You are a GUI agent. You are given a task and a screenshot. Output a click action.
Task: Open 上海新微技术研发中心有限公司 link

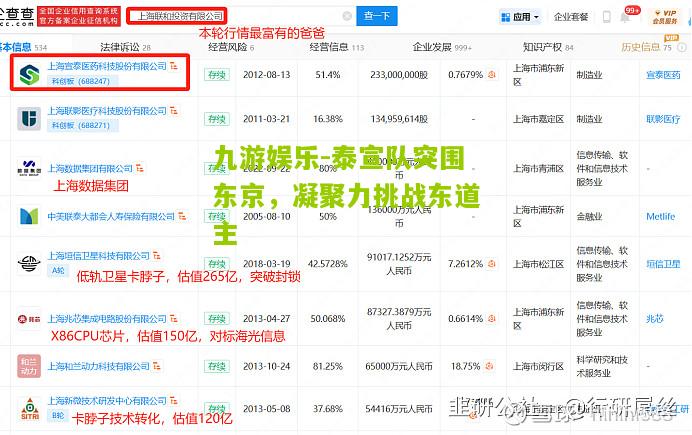[x=107, y=401]
